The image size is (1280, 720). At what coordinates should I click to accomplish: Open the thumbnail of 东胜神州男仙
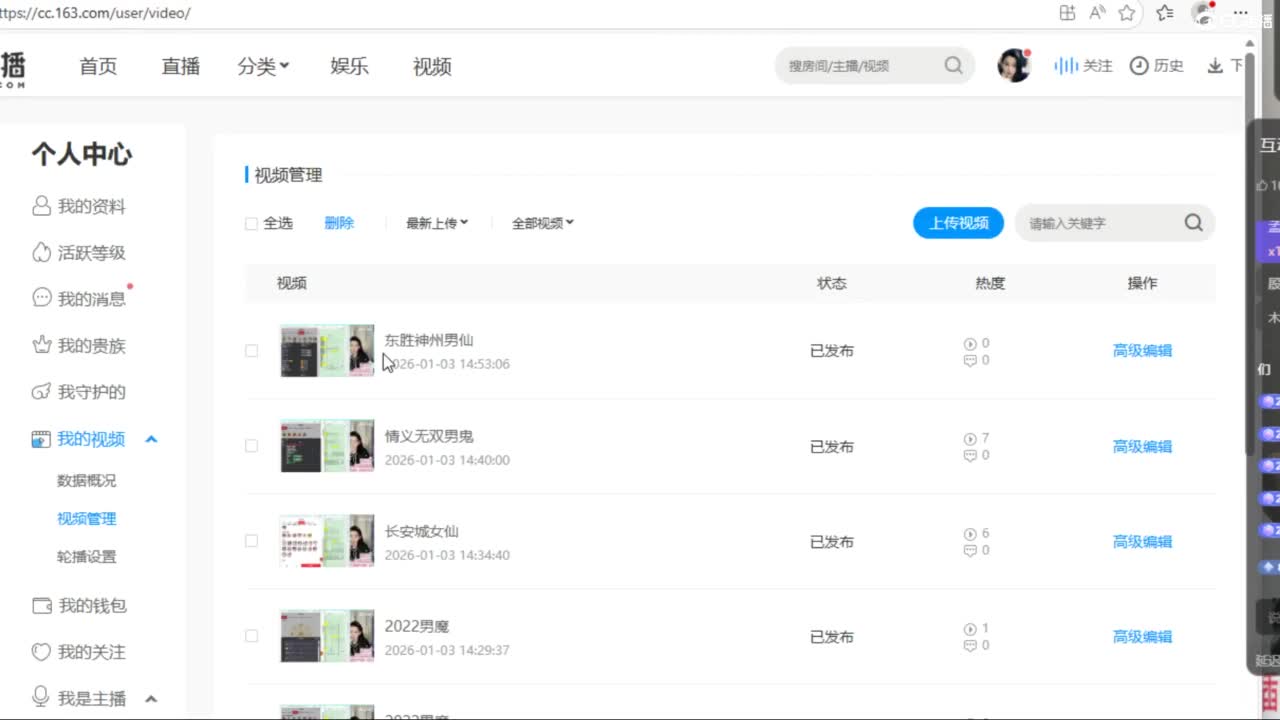tap(327, 351)
